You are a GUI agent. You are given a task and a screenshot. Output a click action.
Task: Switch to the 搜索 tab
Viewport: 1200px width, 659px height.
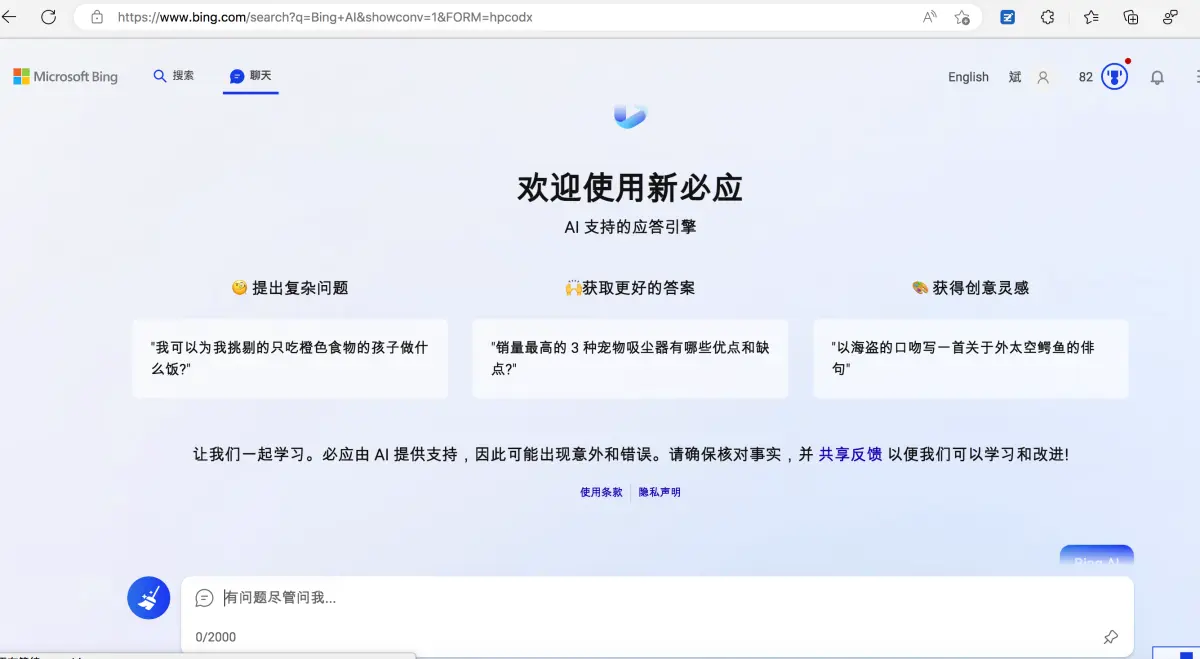click(x=173, y=75)
